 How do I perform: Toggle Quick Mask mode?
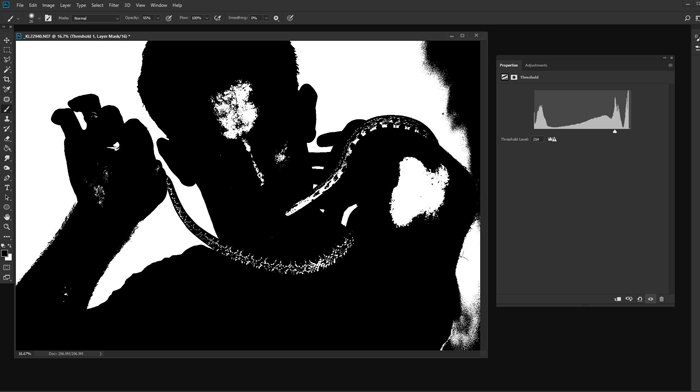(x=7, y=267)
